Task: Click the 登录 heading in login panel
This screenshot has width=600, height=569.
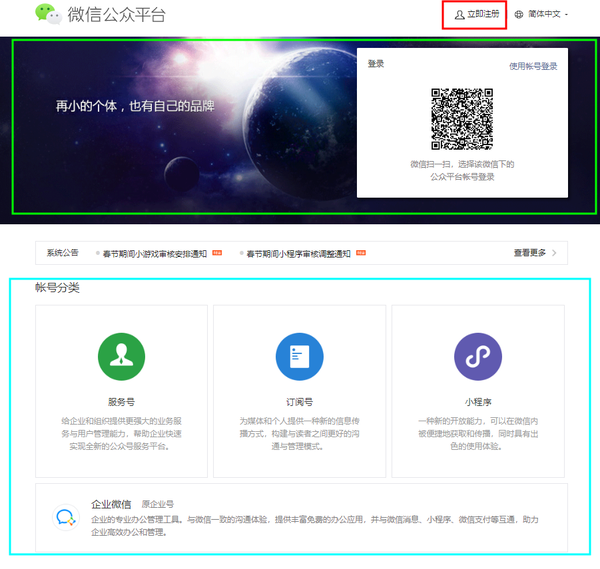Action: [376, 64]
